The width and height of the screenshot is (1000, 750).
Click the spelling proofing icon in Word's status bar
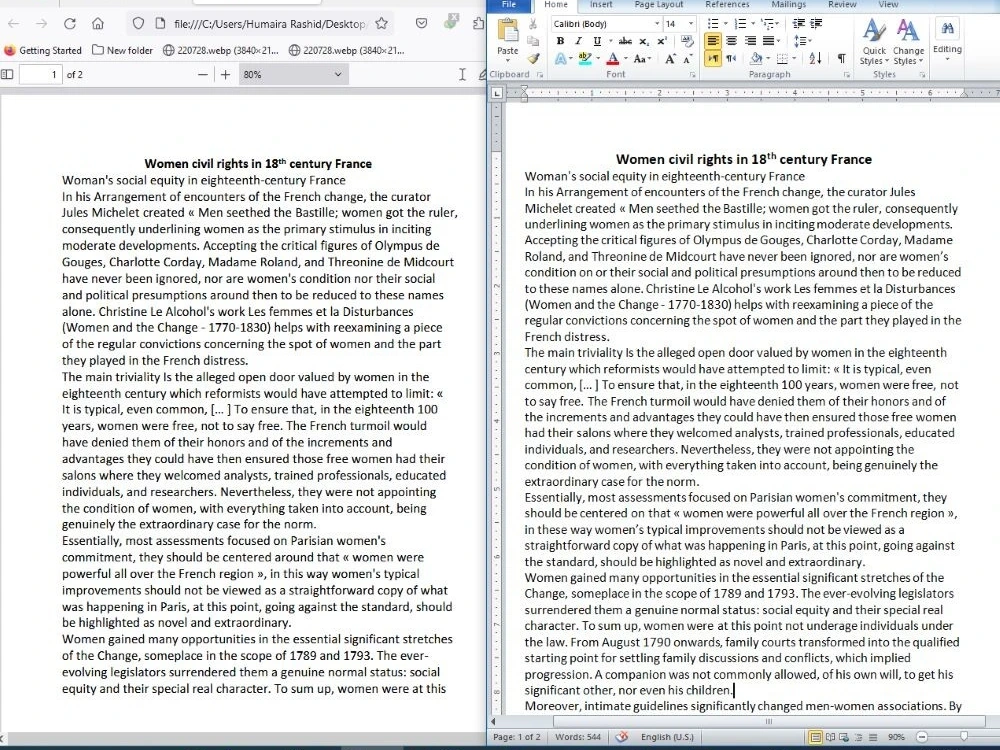click(x=622, y=737)
